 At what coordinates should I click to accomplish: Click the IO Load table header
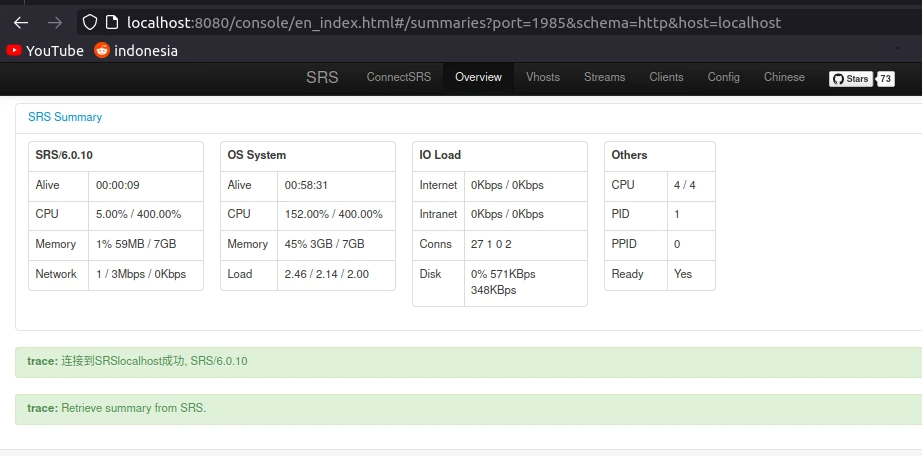(500, 156)
